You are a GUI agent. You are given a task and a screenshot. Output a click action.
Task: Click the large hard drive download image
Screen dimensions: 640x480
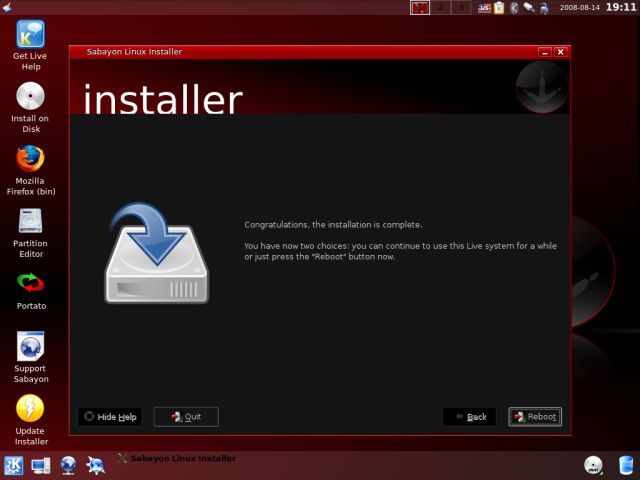coord(157,253)
